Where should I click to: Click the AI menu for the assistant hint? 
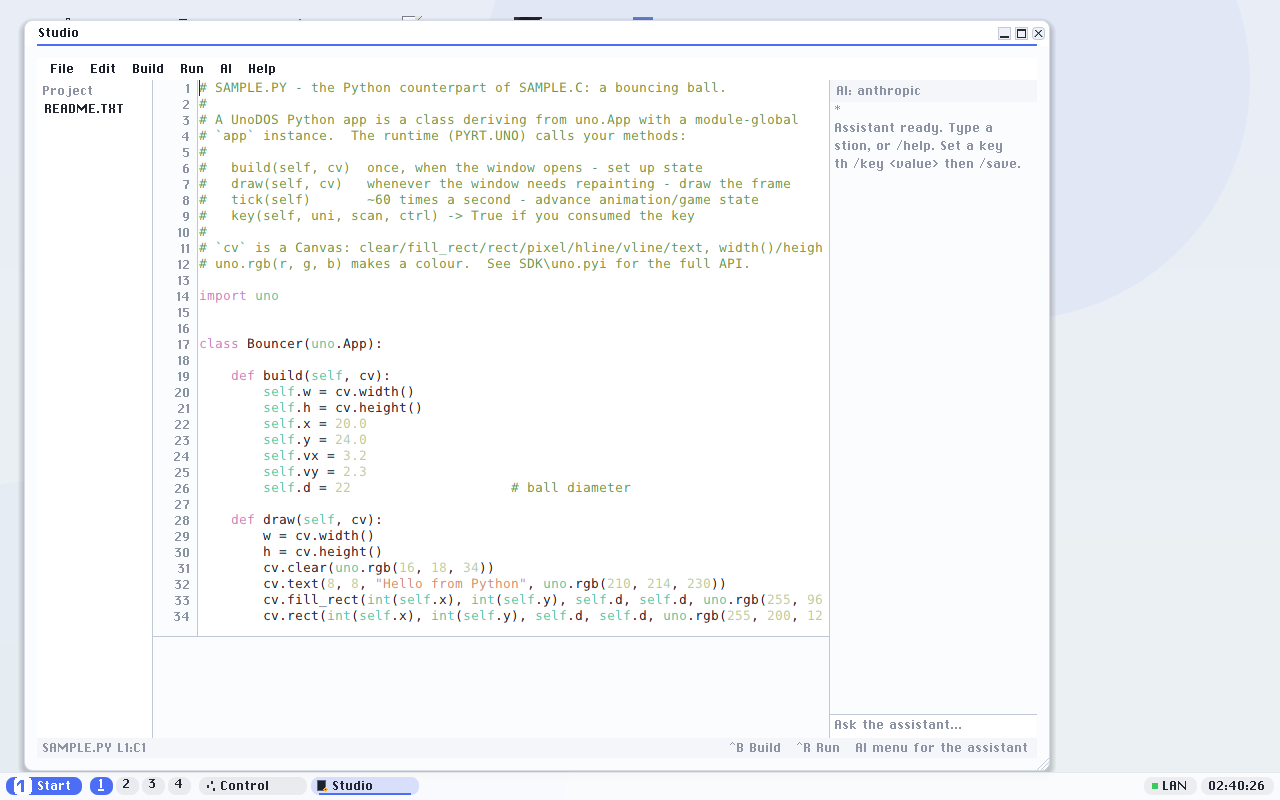tap(941, 747)
